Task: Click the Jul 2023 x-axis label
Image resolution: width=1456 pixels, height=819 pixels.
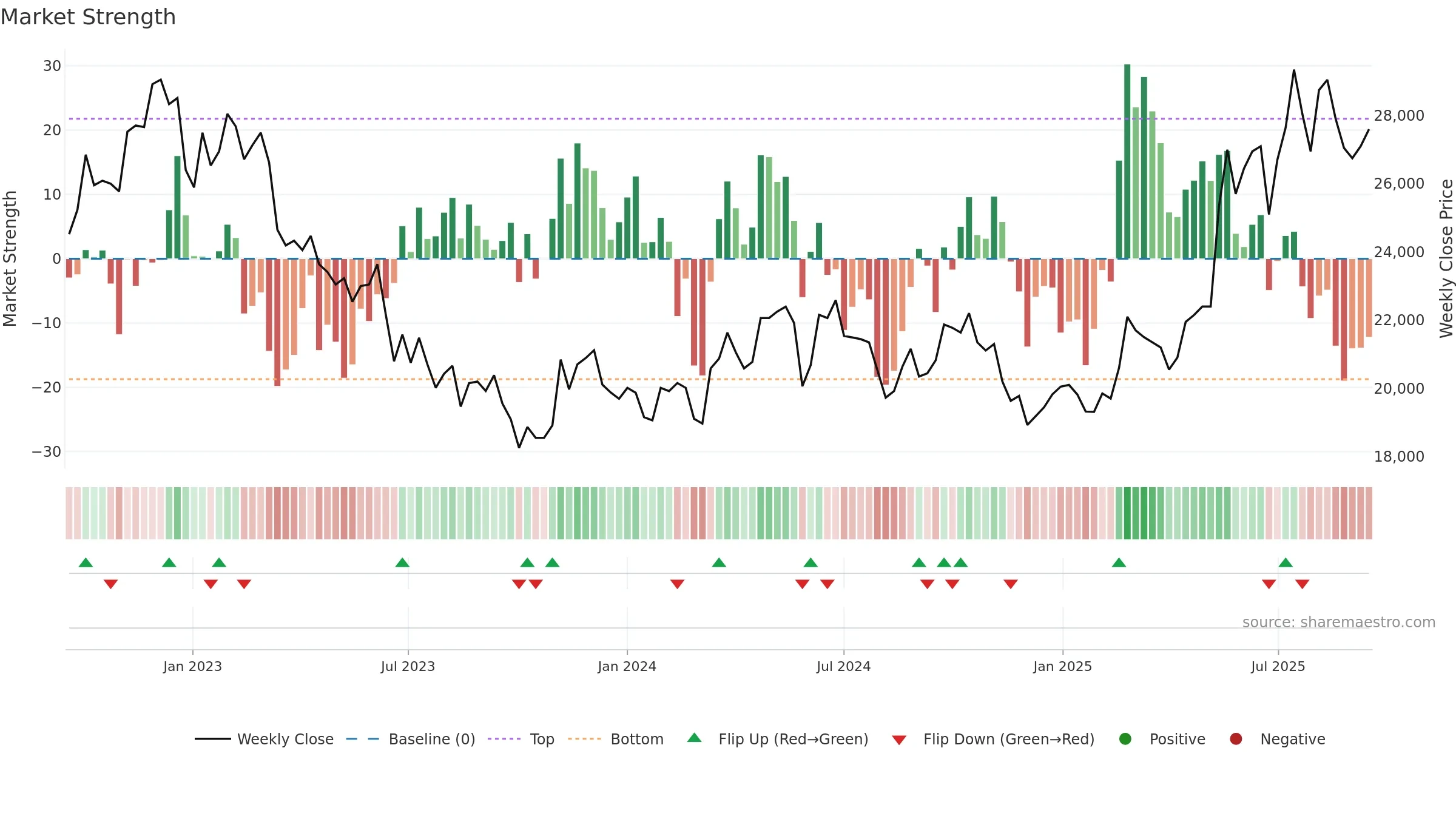Action: (x=408, y=666)
